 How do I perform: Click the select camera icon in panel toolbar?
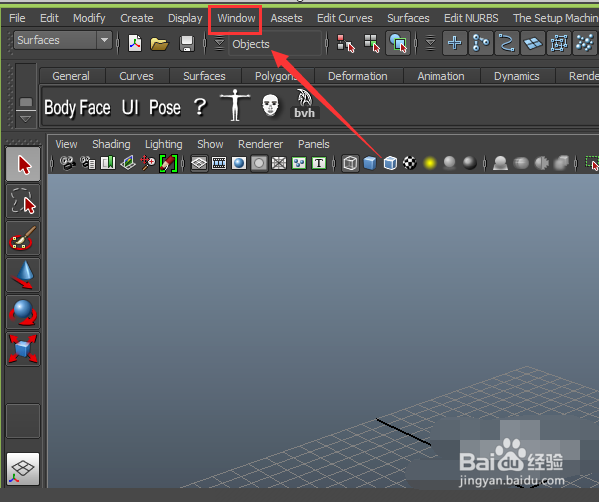coord(68,163)
